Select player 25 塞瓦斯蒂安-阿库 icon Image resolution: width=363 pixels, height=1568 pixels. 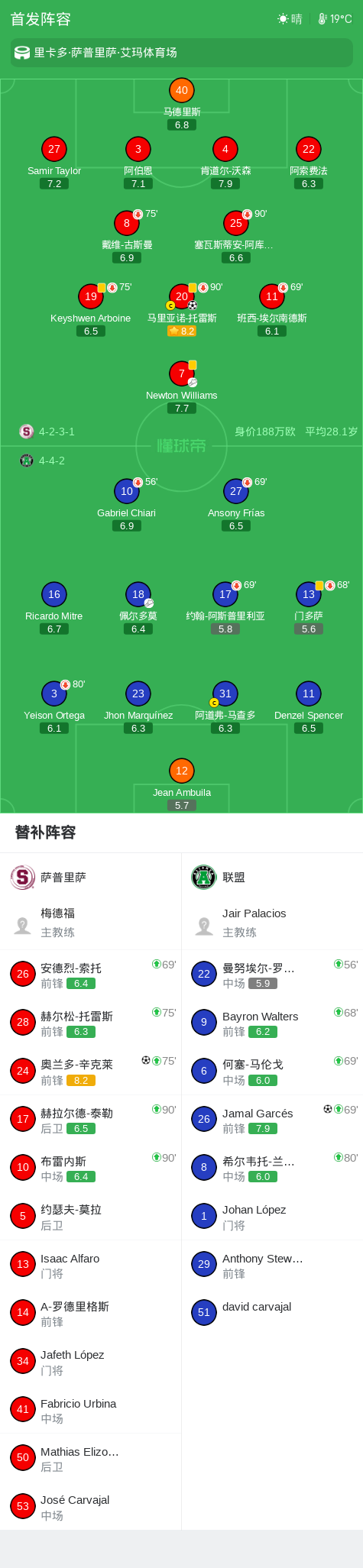coord(236,223)
